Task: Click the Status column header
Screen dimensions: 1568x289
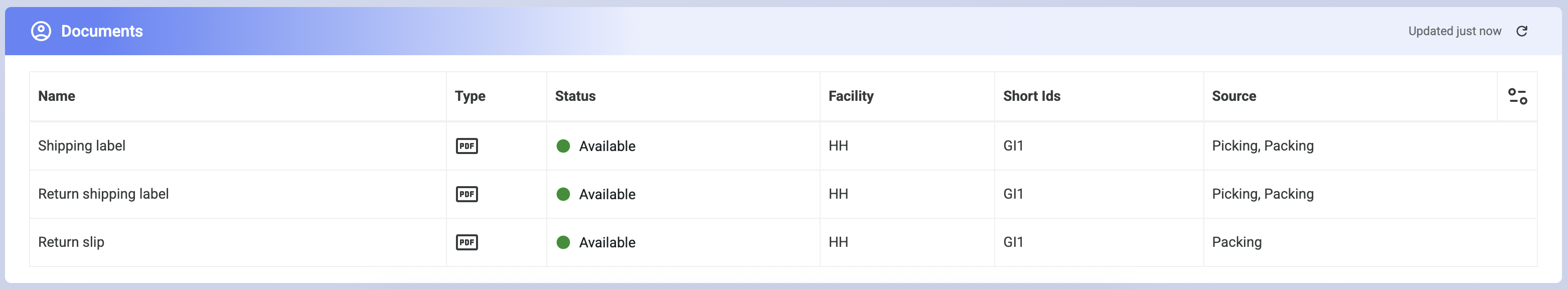Action: 575,96
